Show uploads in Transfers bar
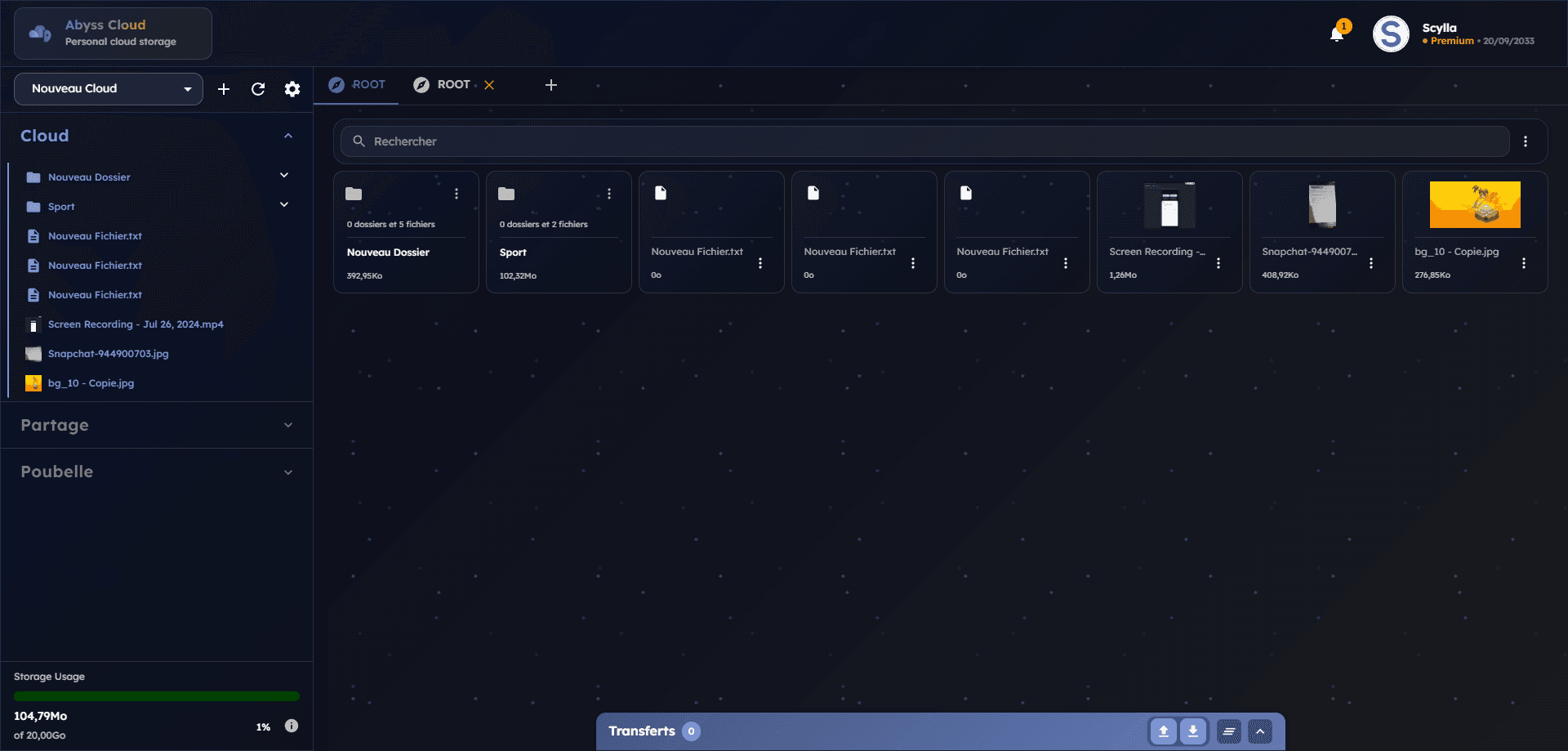Image resolution: width=1568 pixels, height=751 pixels. pyautogui.click(x=1164, y=731)
